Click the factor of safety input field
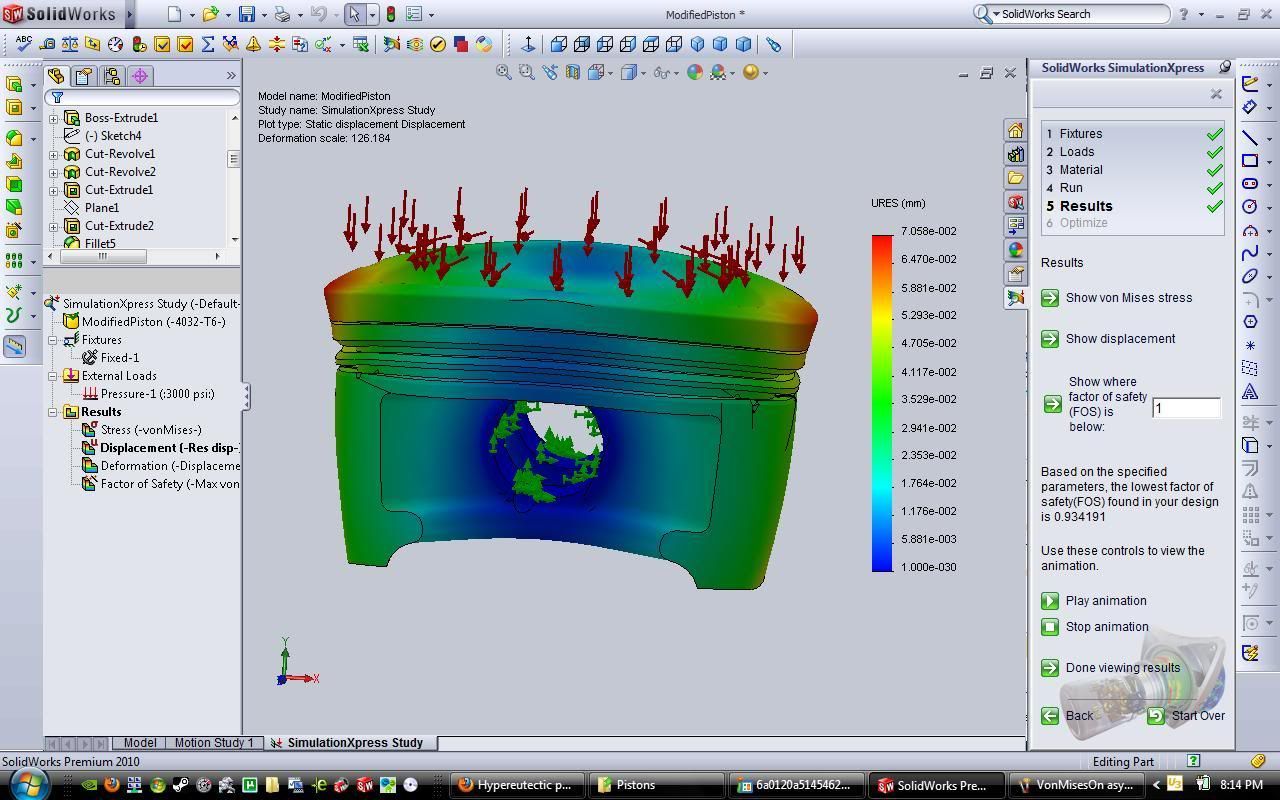 coord(1186,408)
